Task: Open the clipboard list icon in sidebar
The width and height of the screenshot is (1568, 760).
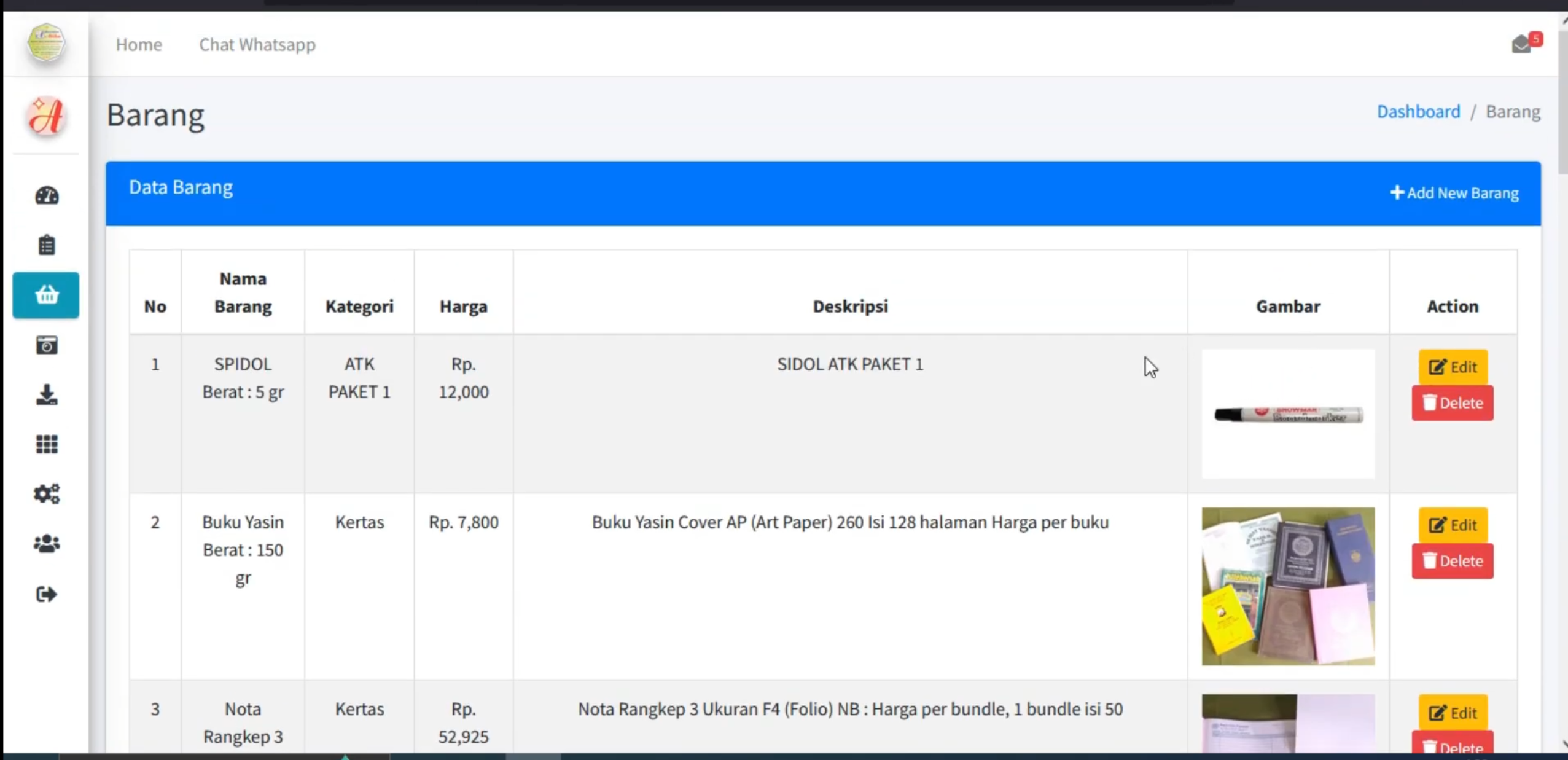Action: coord(47,245)
